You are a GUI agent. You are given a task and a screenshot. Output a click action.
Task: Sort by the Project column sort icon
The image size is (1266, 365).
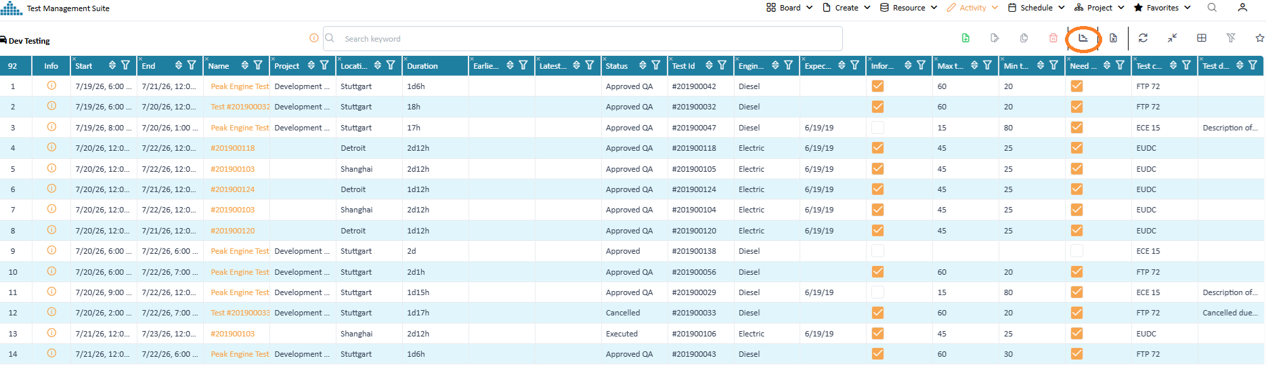click(311, 65)
